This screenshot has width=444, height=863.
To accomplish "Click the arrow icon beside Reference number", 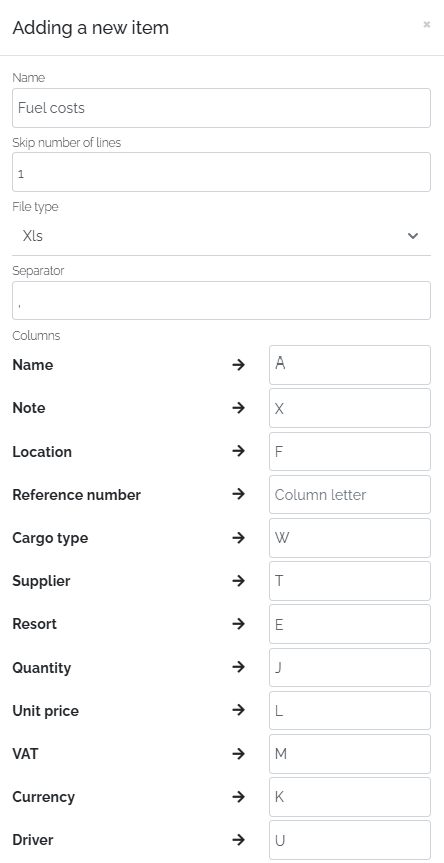I will click(238, 494).
